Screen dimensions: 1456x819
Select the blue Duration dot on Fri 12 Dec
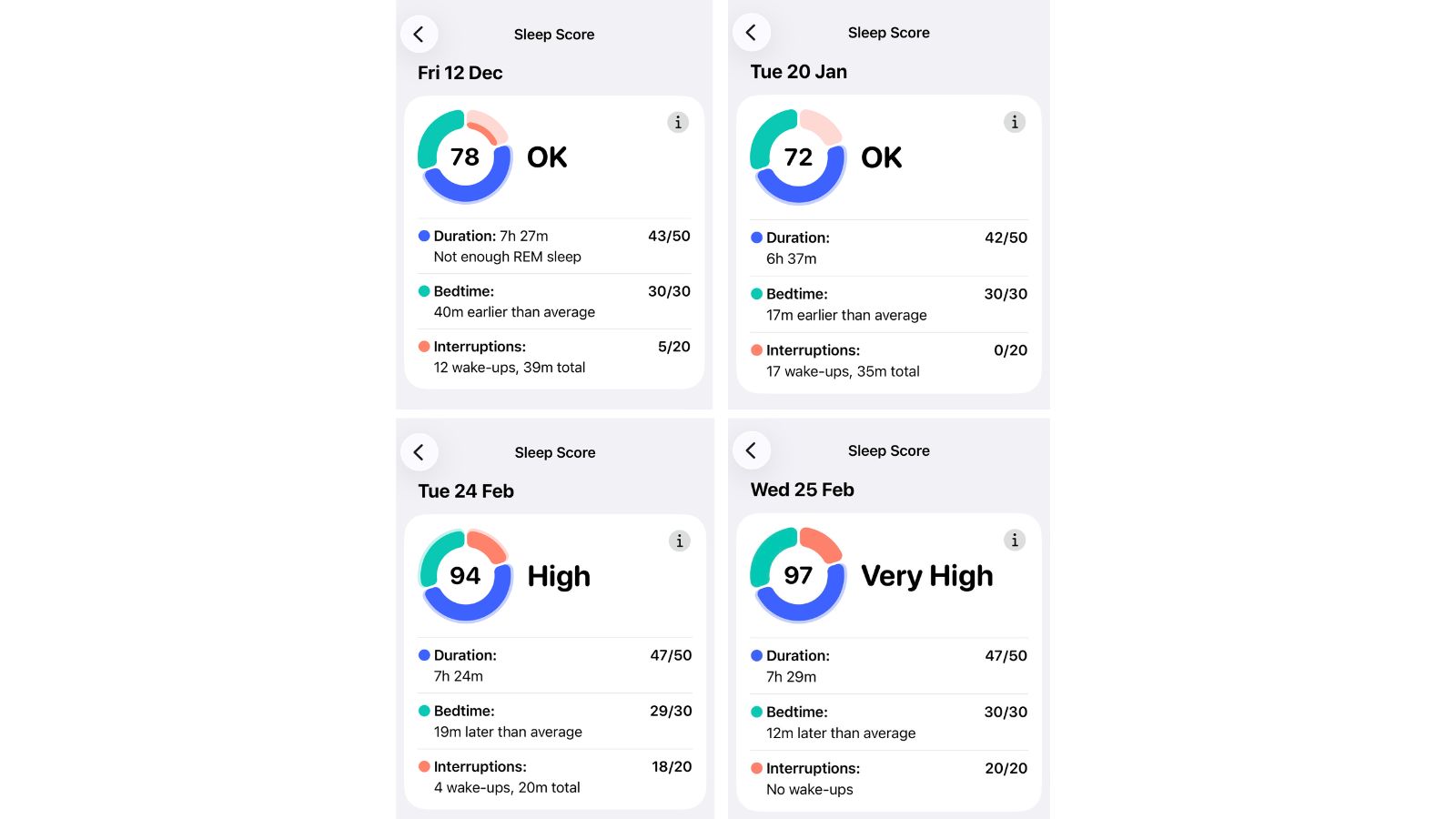pos(422,235)
